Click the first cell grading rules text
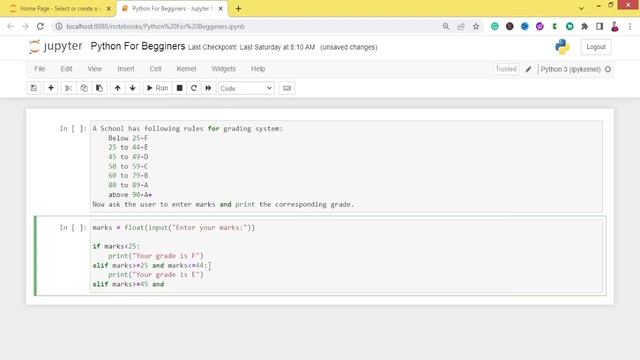The height and width of the screenshot is (360, 640). [x=346, y=167]
